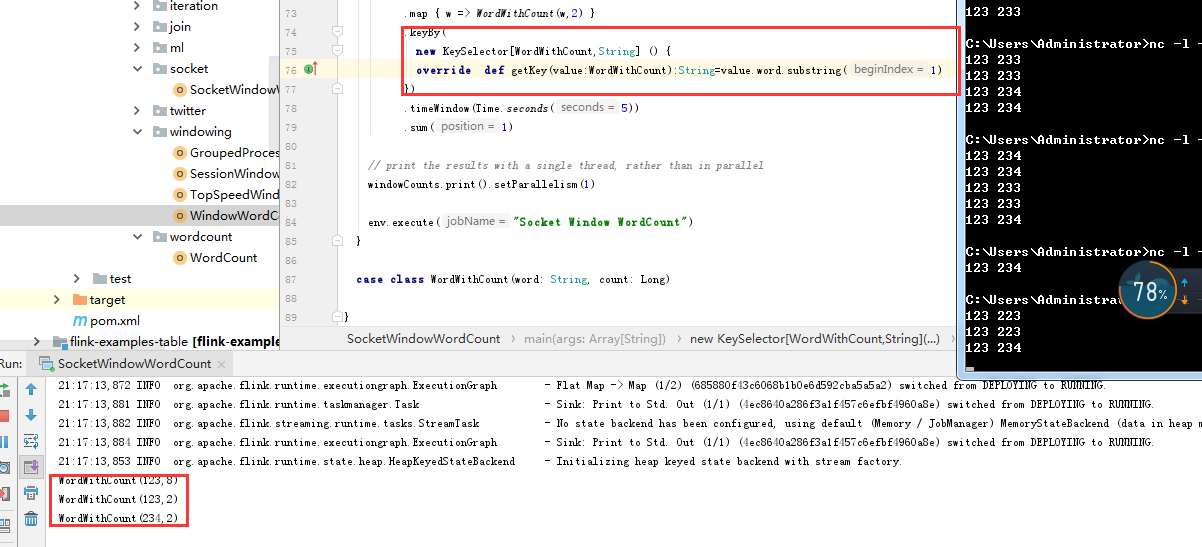Expand the target folder
This screenshot has width=1202, height=547.
pyautogui.click(x=57, y=299)
